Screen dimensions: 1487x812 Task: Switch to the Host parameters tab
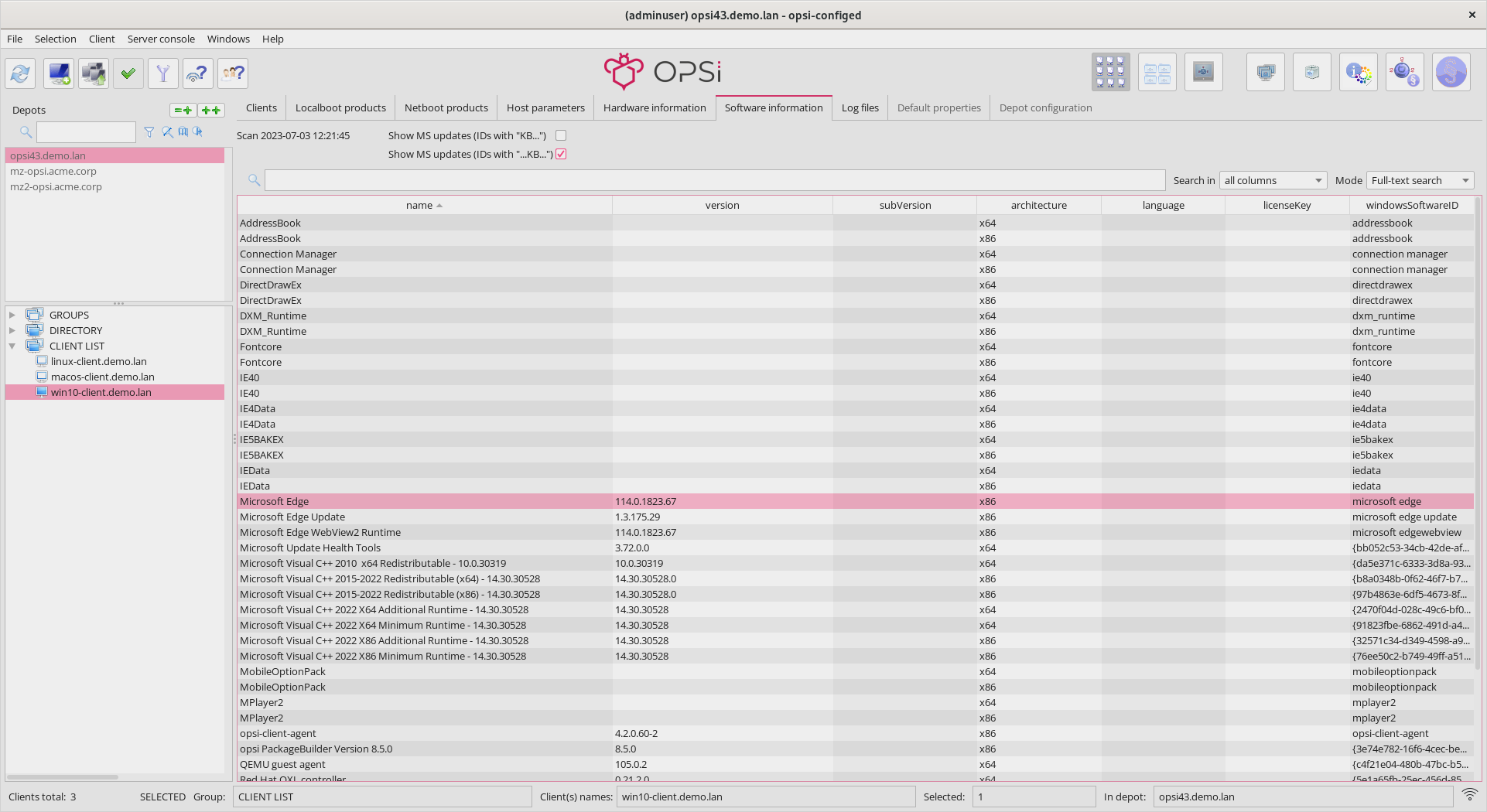[545, 107]
